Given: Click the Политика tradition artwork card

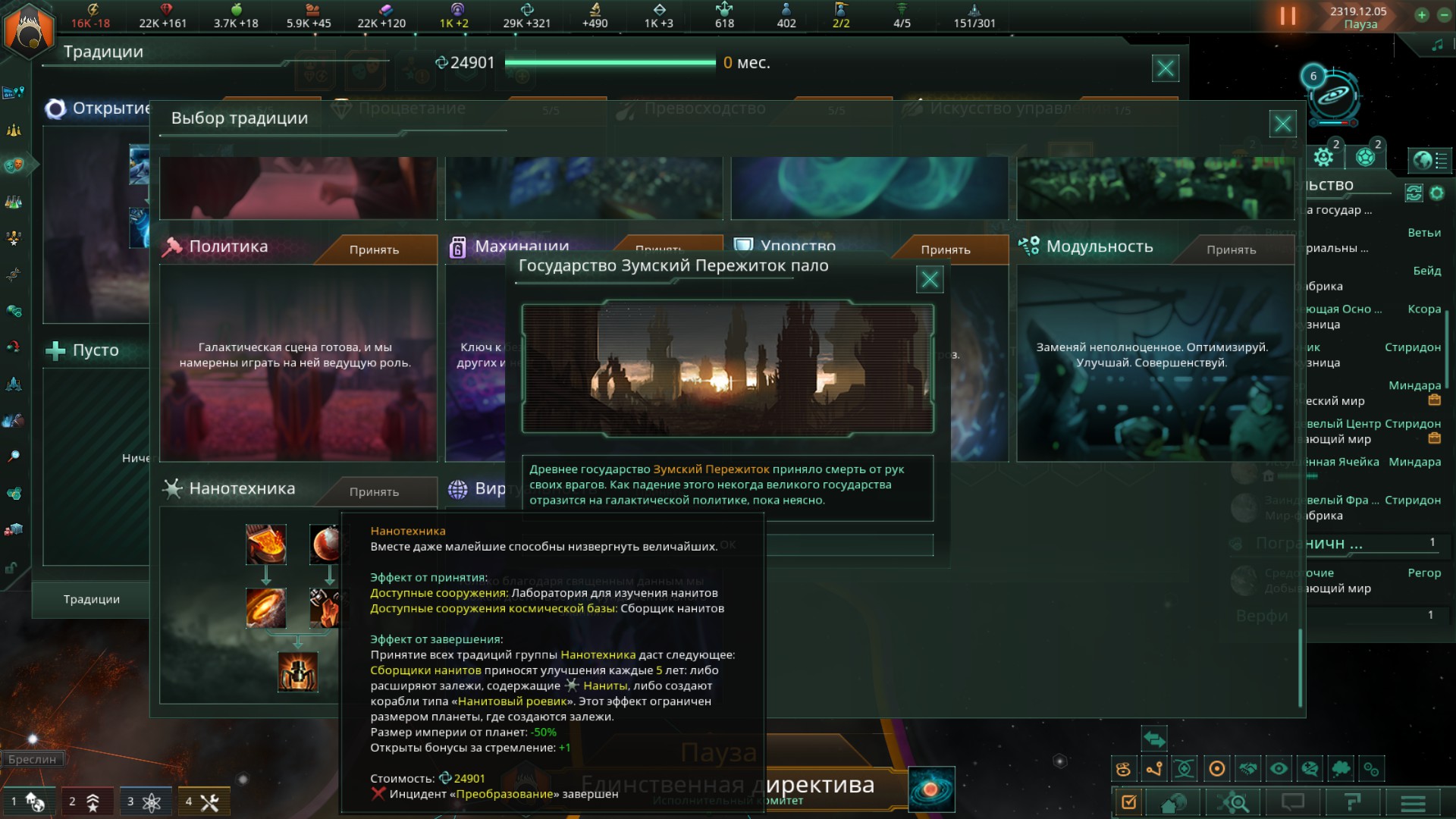Looking at the screenshot, I should click(x=299, y=362).
